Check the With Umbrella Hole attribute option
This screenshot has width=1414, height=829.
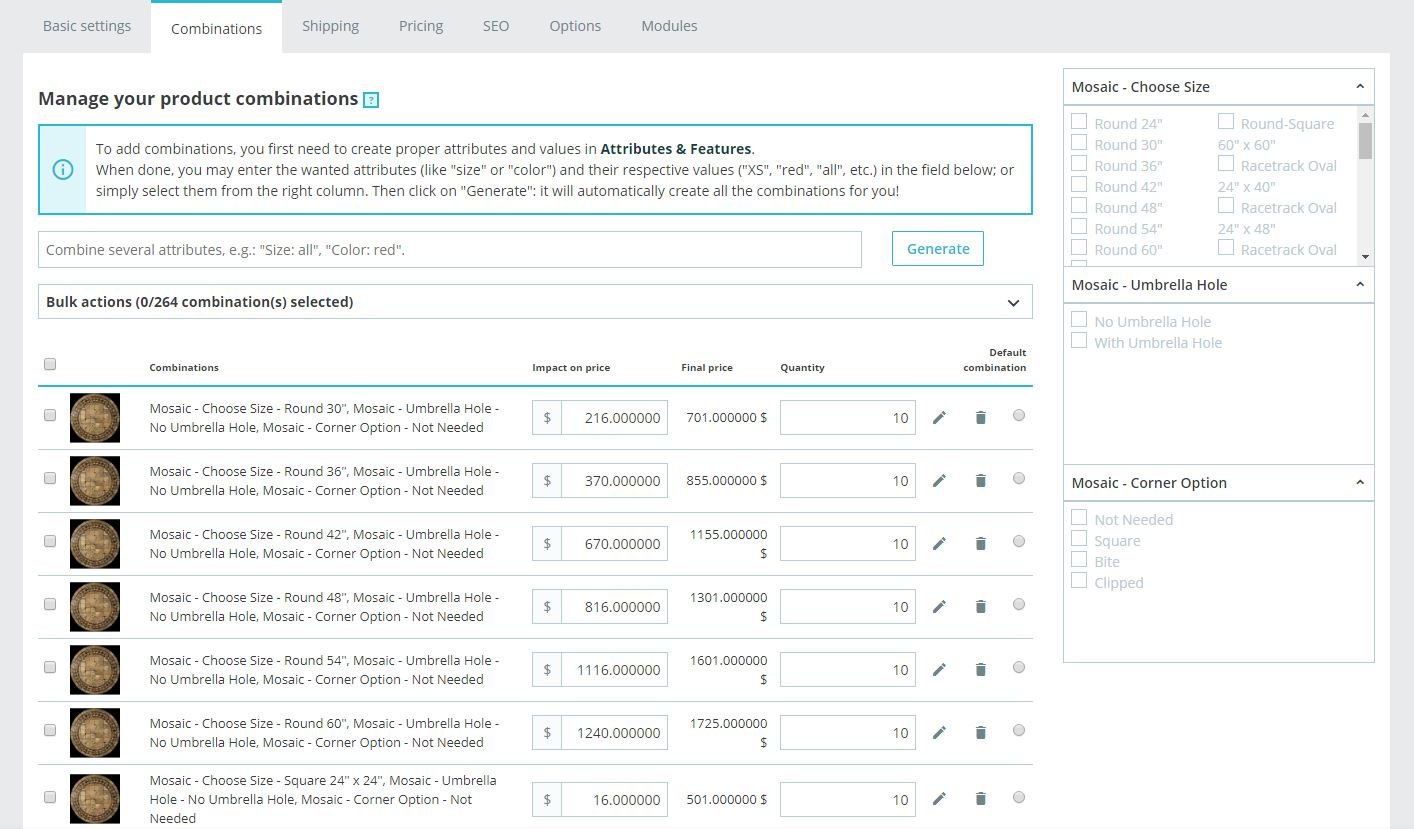point(1079,341)
